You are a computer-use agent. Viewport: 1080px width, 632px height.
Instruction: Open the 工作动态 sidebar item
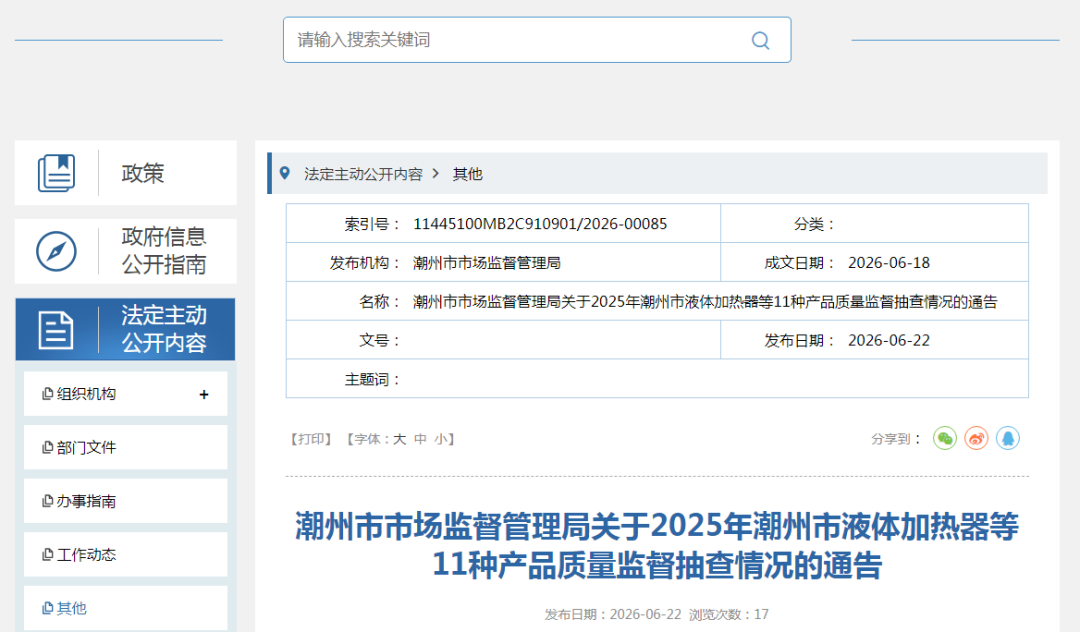[125, 554]
